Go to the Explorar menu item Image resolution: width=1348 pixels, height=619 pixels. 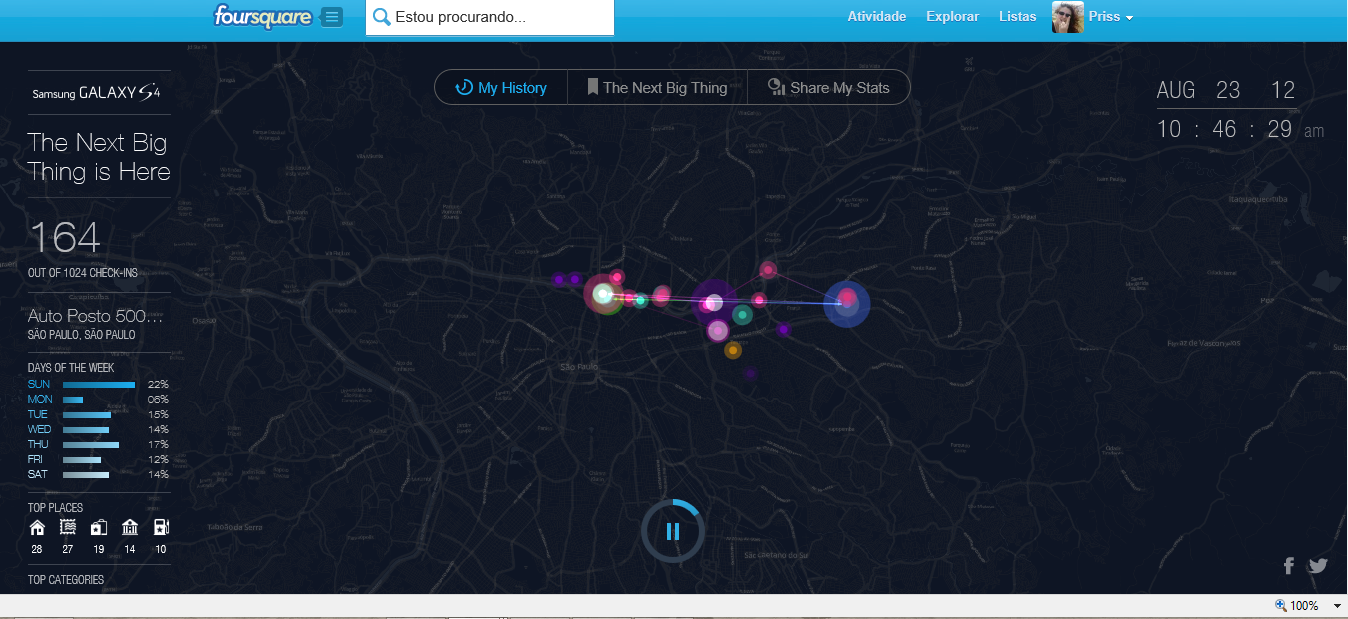pos(952,17)
